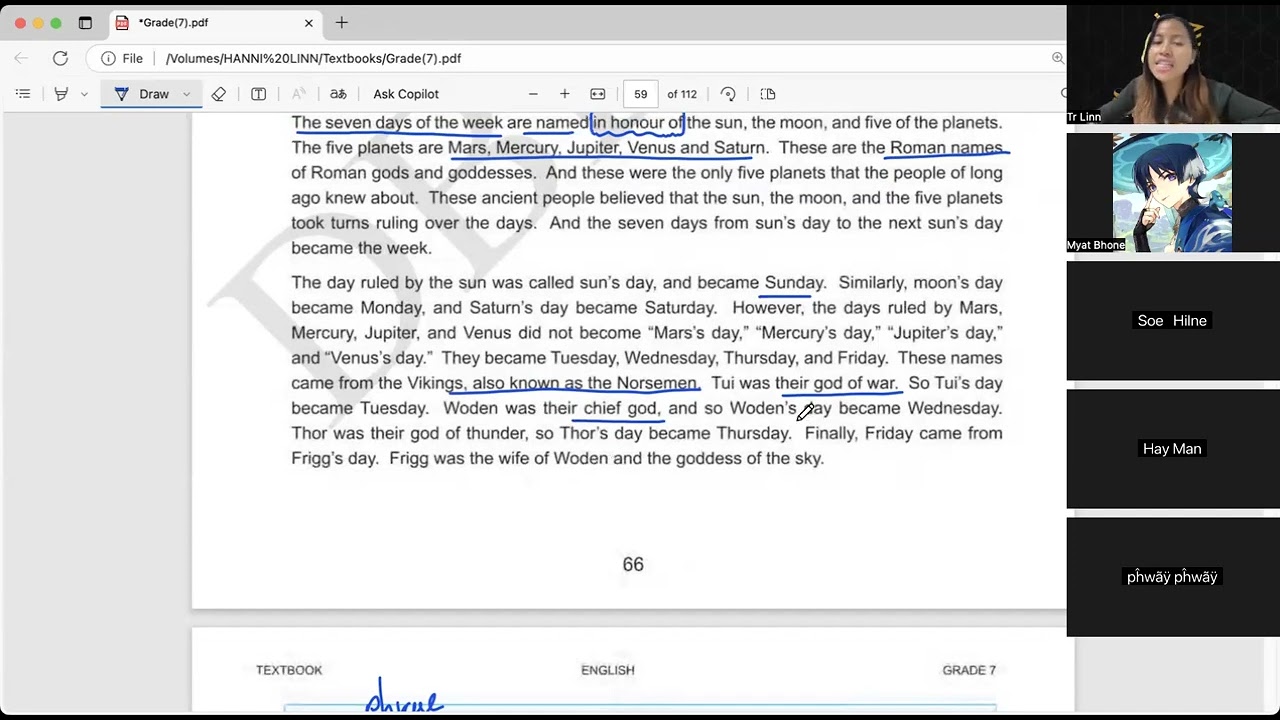
Task: Click the word "Vikings" in the passage
Action: [435, 383]
